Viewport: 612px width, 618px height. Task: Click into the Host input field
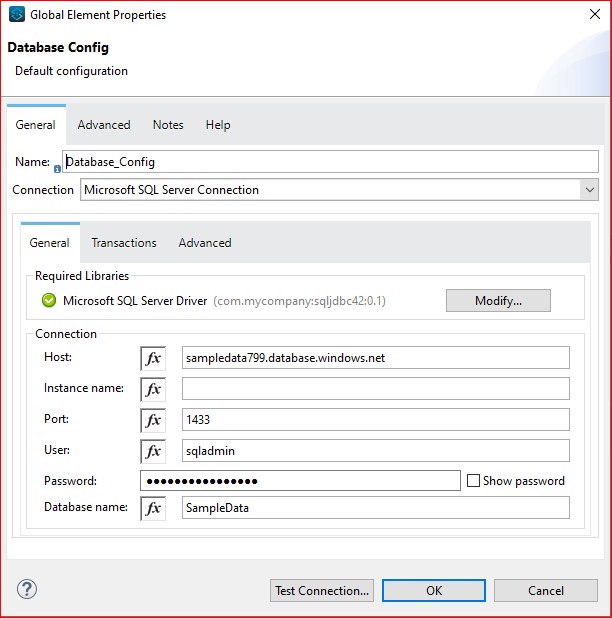376,357
